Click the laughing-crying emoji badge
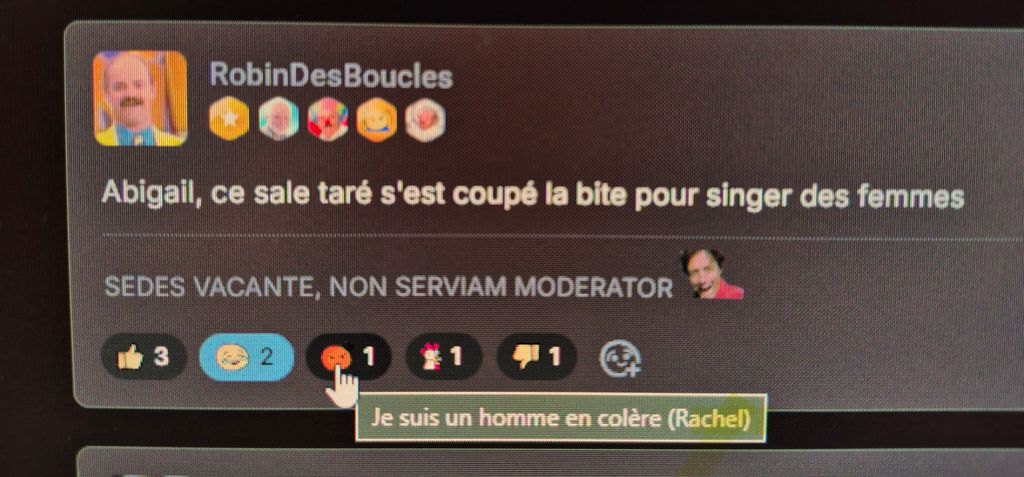The width and height of the screenshot is (1024, 477). pos(377,120)
